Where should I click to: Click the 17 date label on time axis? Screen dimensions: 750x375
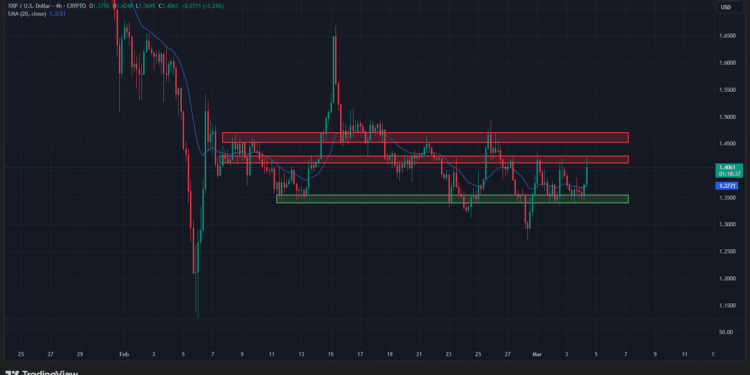point(360,354)
